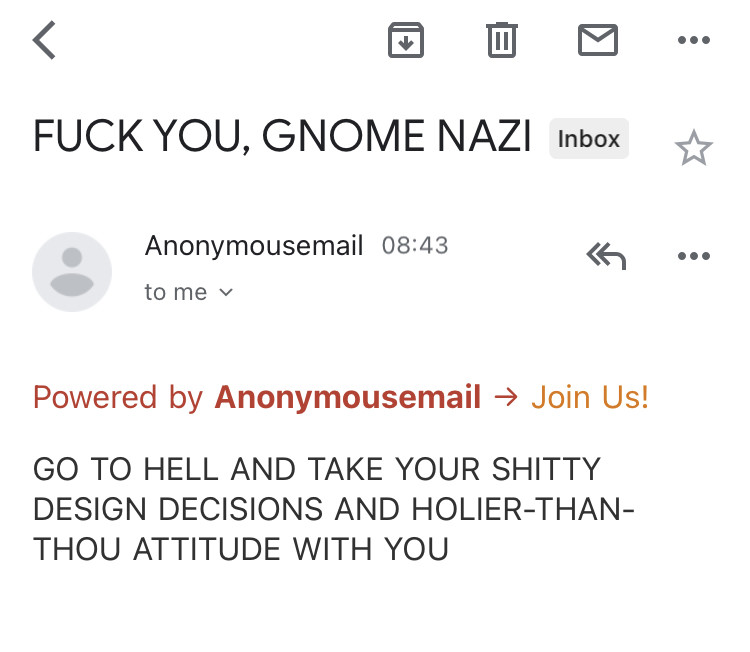
Task: Open the bold Anonymousemail link
Action: point(347,397)
